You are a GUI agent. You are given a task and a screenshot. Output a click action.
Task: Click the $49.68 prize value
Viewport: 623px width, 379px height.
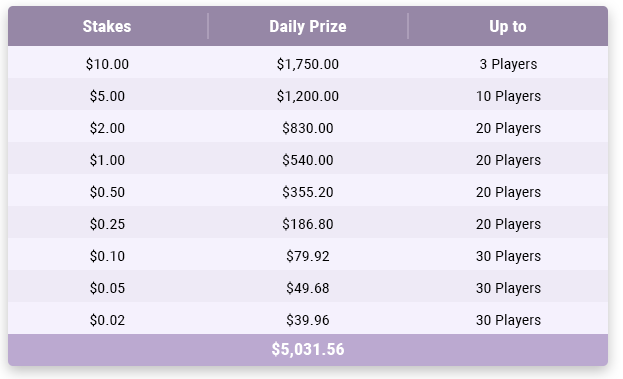coord(308,288)
